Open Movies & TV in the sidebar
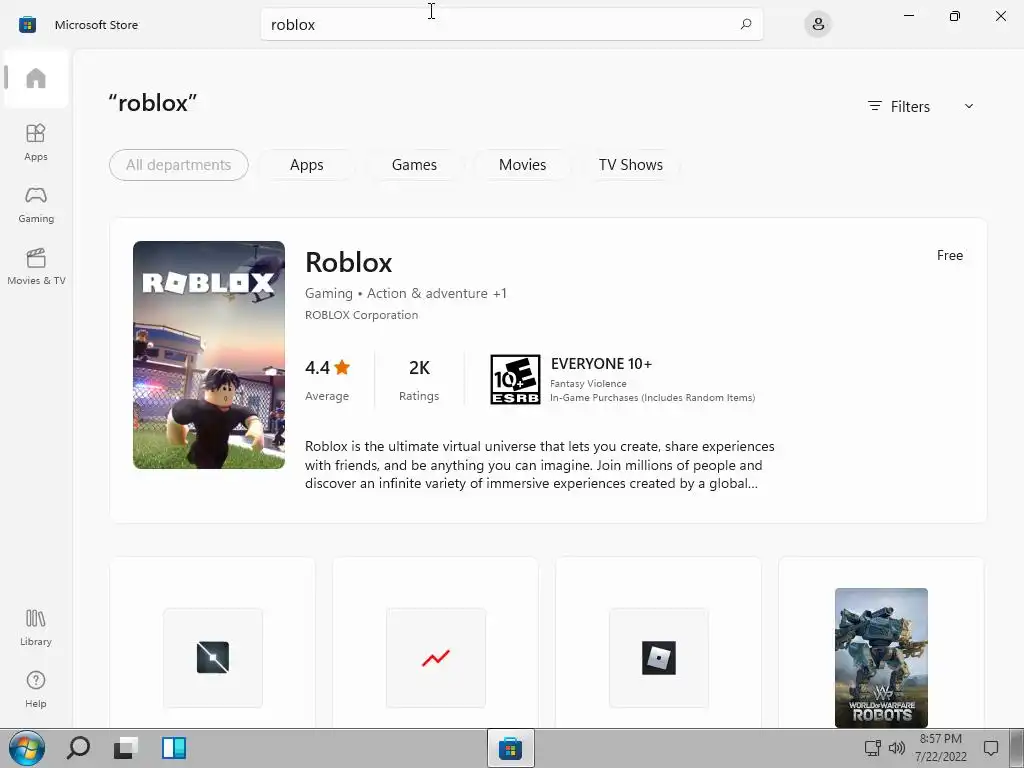 point(36,266)
